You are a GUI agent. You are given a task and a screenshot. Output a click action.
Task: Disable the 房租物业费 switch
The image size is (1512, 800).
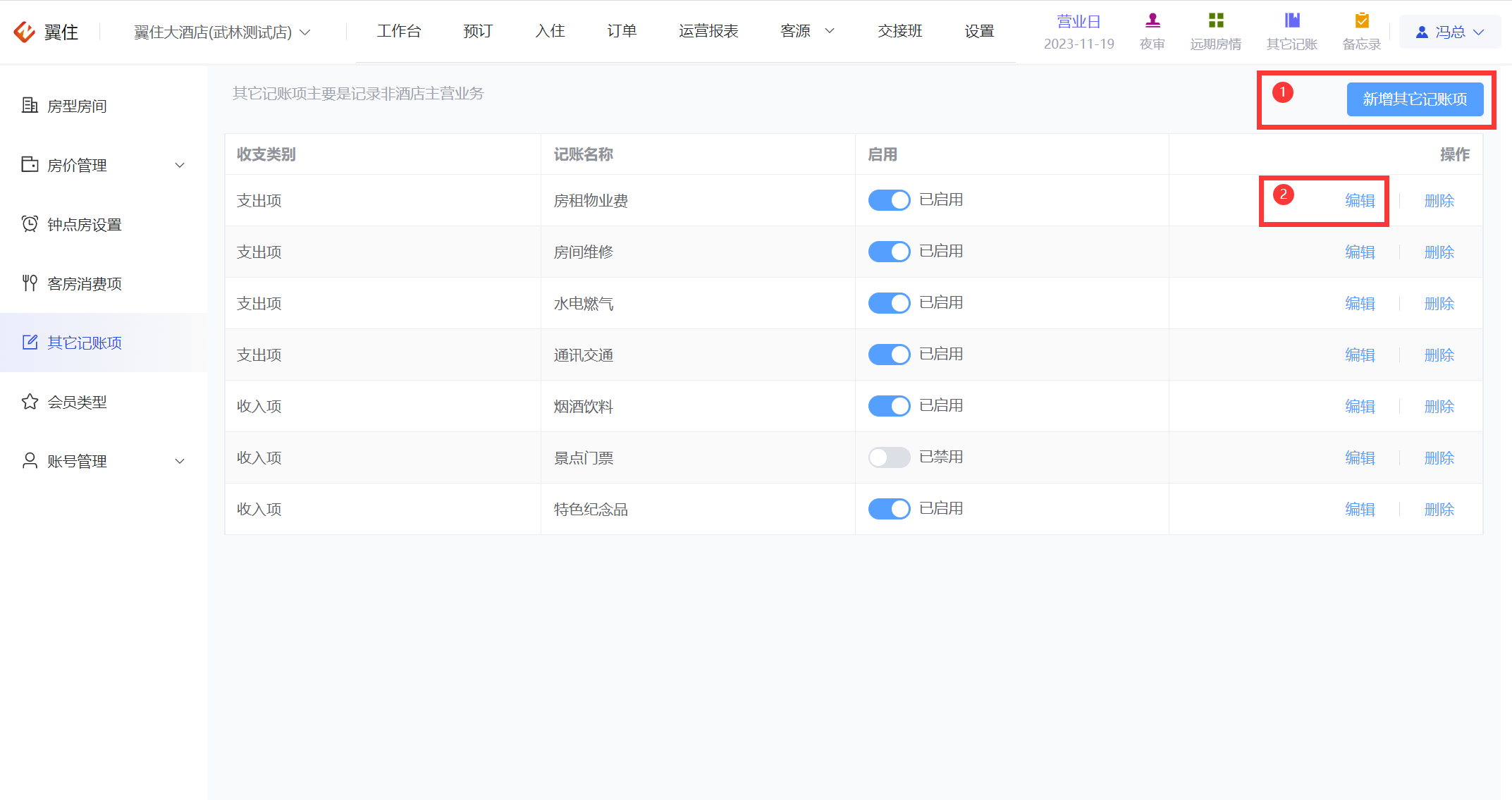point(889,200)
